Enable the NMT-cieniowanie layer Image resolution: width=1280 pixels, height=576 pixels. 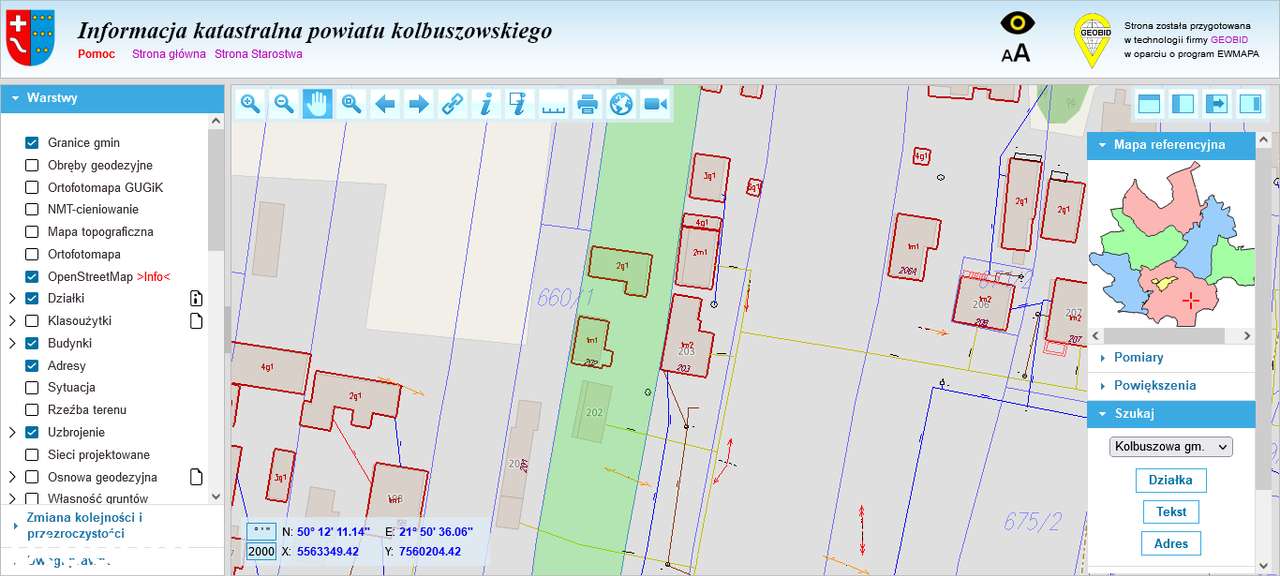32,209
